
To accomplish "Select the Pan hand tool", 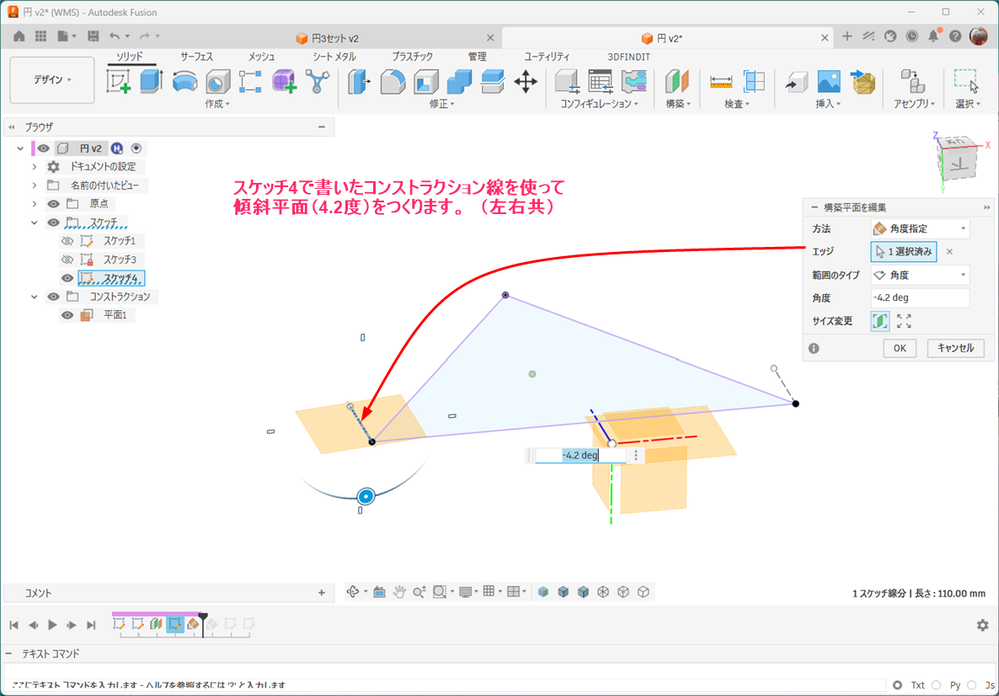I will 399,592.
